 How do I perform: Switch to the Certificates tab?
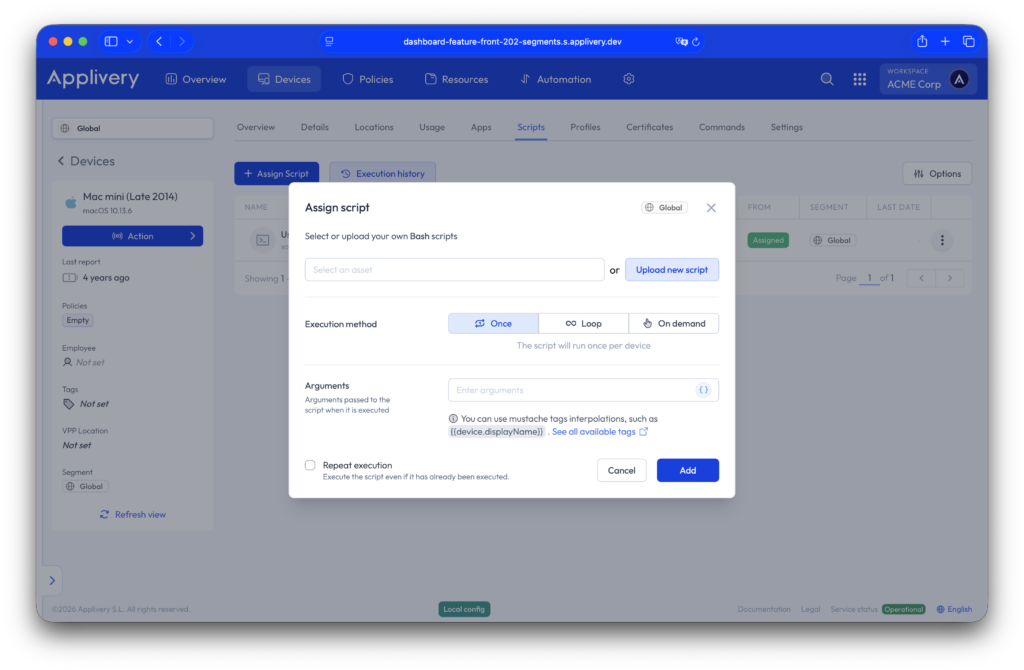tap(649, 127)
